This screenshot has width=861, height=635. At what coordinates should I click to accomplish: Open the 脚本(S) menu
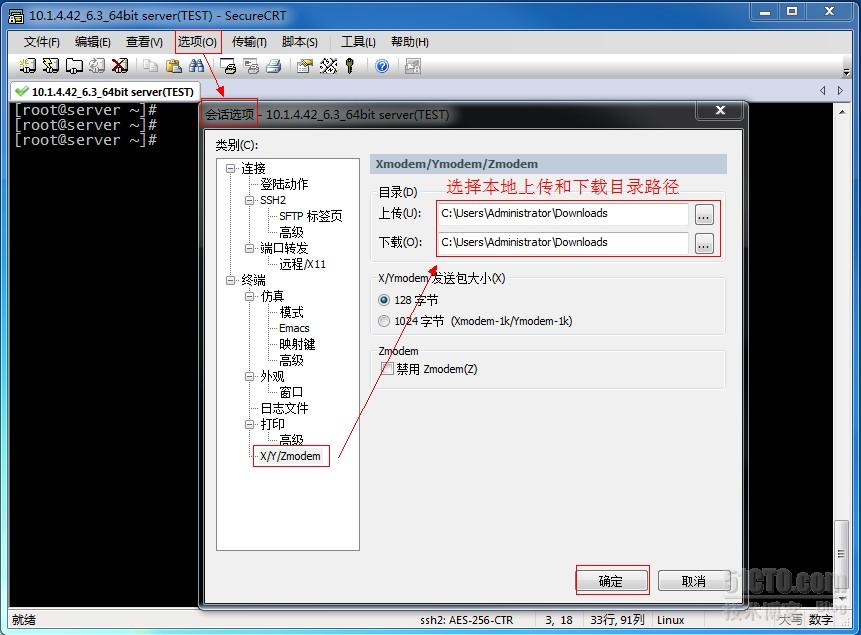tap(299, 42)
